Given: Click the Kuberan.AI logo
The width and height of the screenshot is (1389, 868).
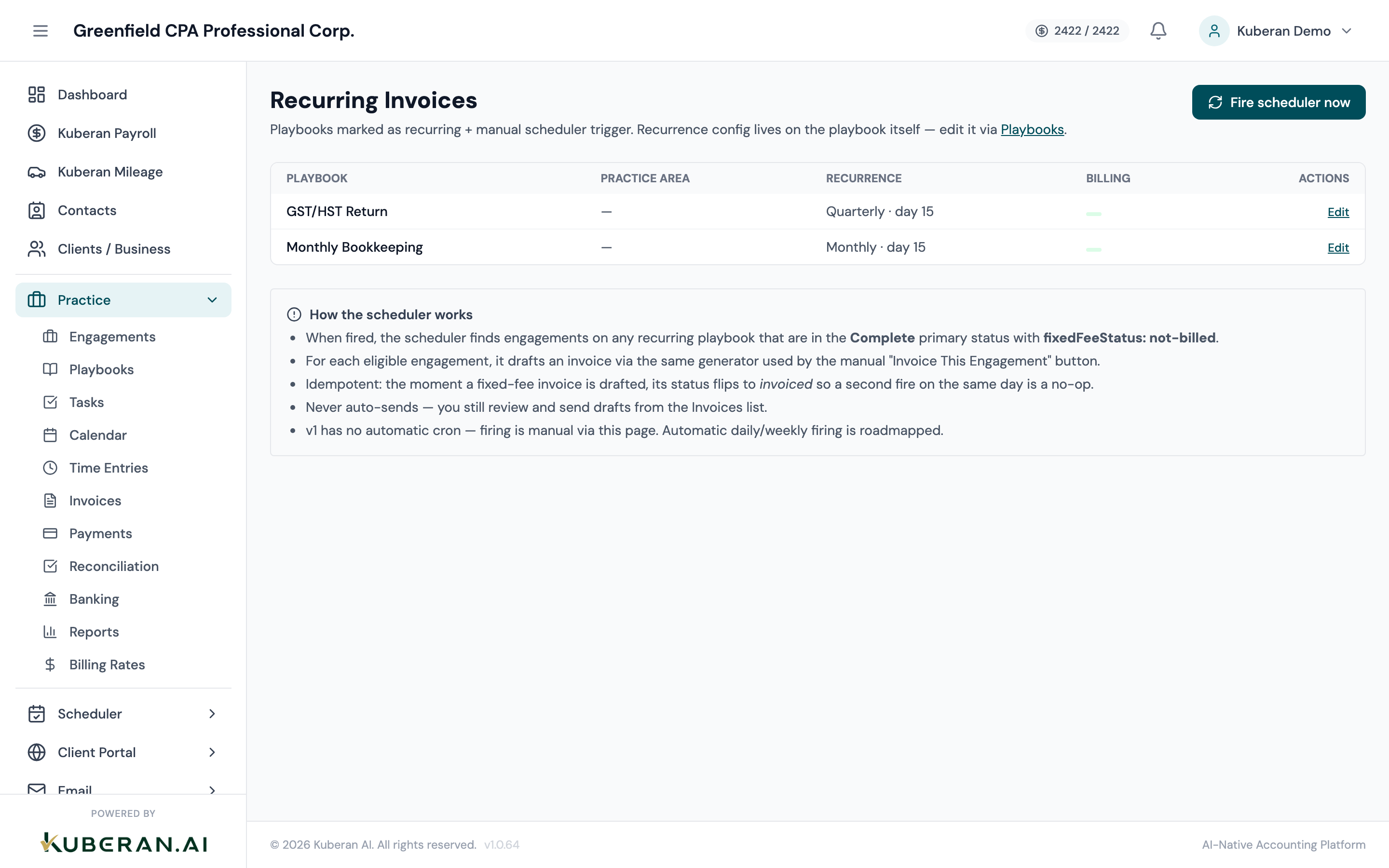Looking at the screenshot, I should tap(123, 843).
